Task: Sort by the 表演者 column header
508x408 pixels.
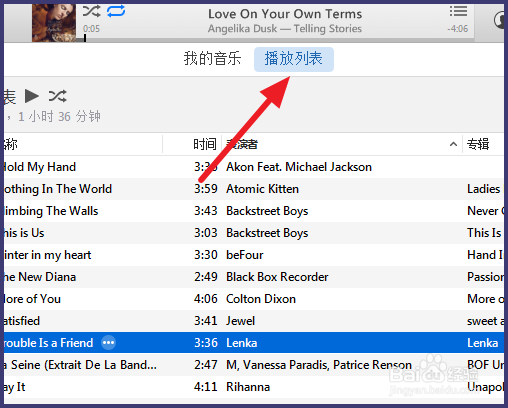Action: (242, 144)
